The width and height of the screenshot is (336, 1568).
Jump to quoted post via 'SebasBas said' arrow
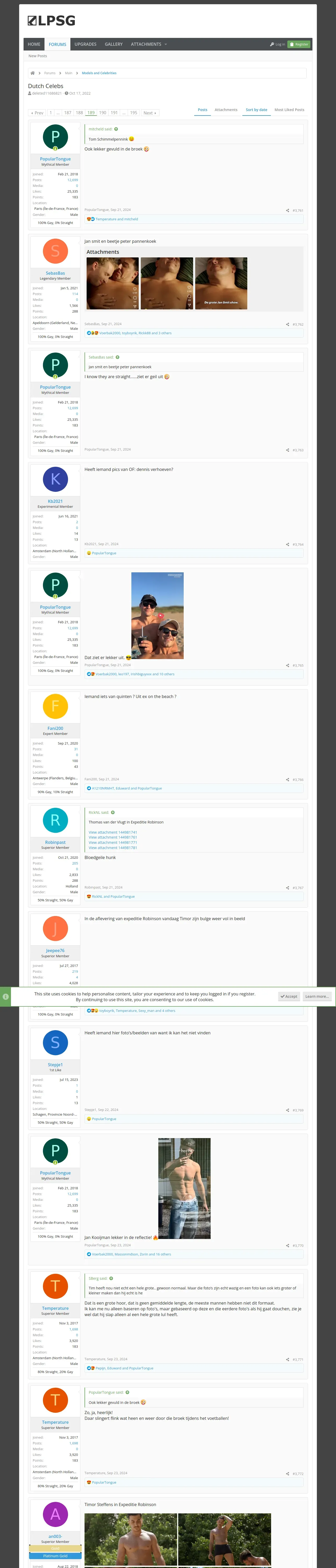click(x=118, y=357)
